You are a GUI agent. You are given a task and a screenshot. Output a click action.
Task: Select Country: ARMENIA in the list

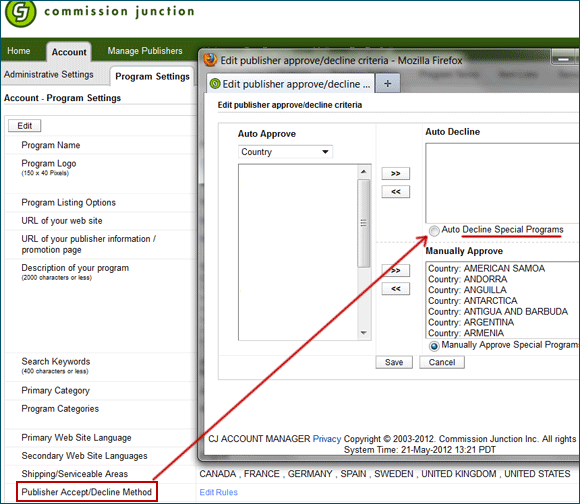tap(466, 333)
